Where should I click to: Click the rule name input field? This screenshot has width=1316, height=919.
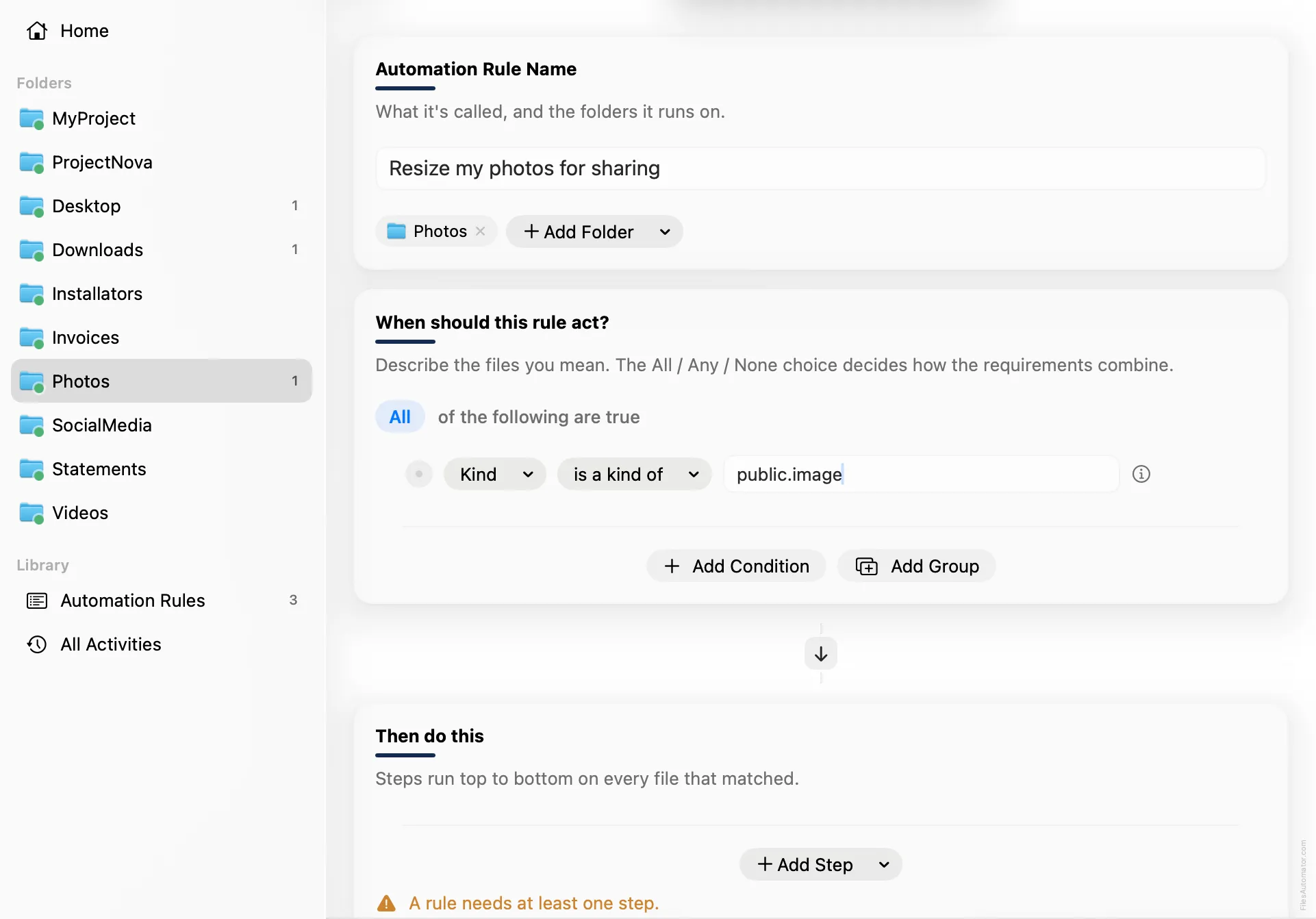[820, 168]
